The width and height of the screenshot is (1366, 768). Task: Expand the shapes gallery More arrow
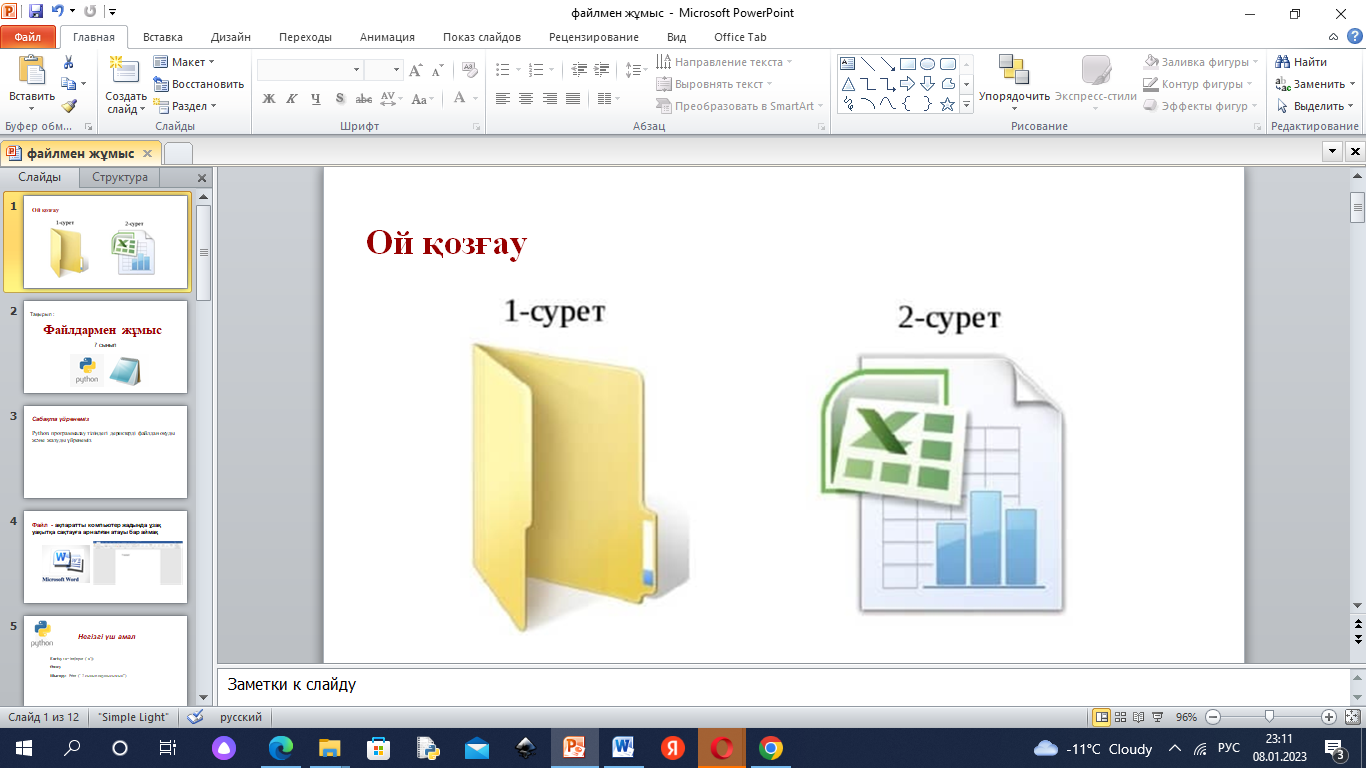click(x=966, y=104)
